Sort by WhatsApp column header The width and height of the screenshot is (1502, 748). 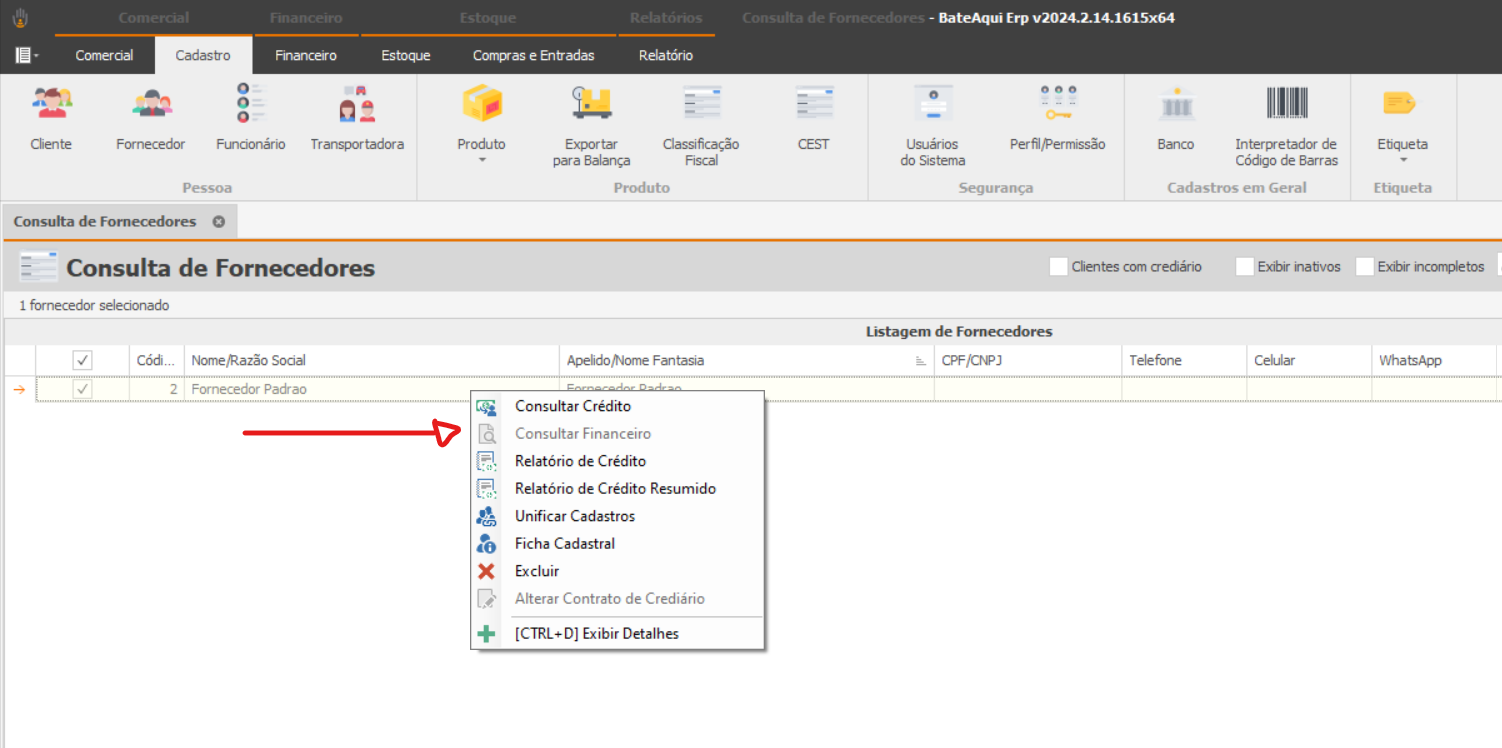1434,361
